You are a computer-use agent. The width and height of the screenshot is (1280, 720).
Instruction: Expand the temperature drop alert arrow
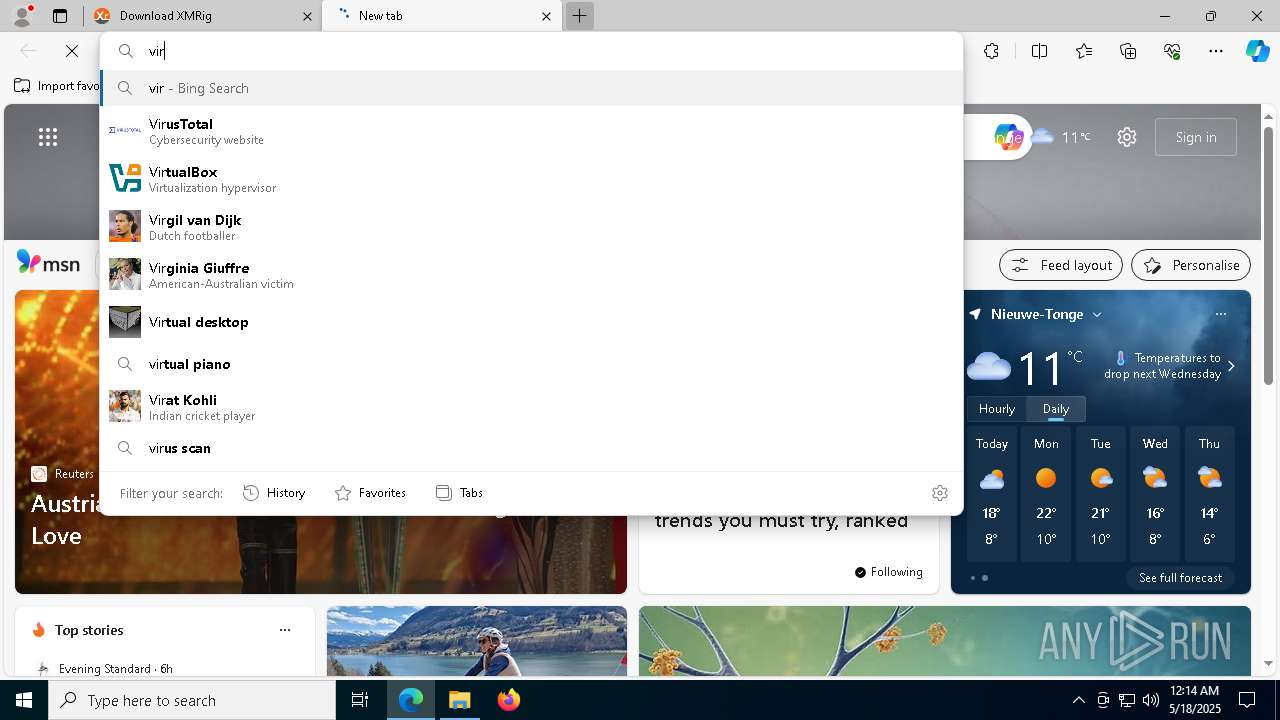pyautogui.click(x=1231, y=366)
